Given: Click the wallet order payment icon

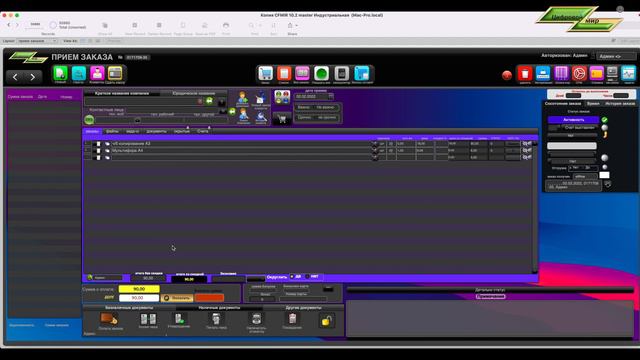Looking at the screenshot, I should click(x=109, y=318).
